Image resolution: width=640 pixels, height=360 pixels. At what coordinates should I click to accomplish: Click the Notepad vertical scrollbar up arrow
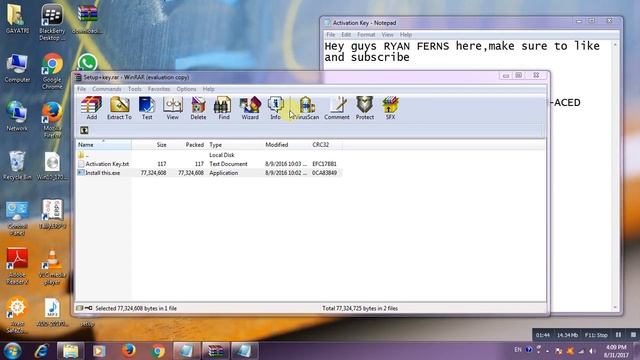615,44
